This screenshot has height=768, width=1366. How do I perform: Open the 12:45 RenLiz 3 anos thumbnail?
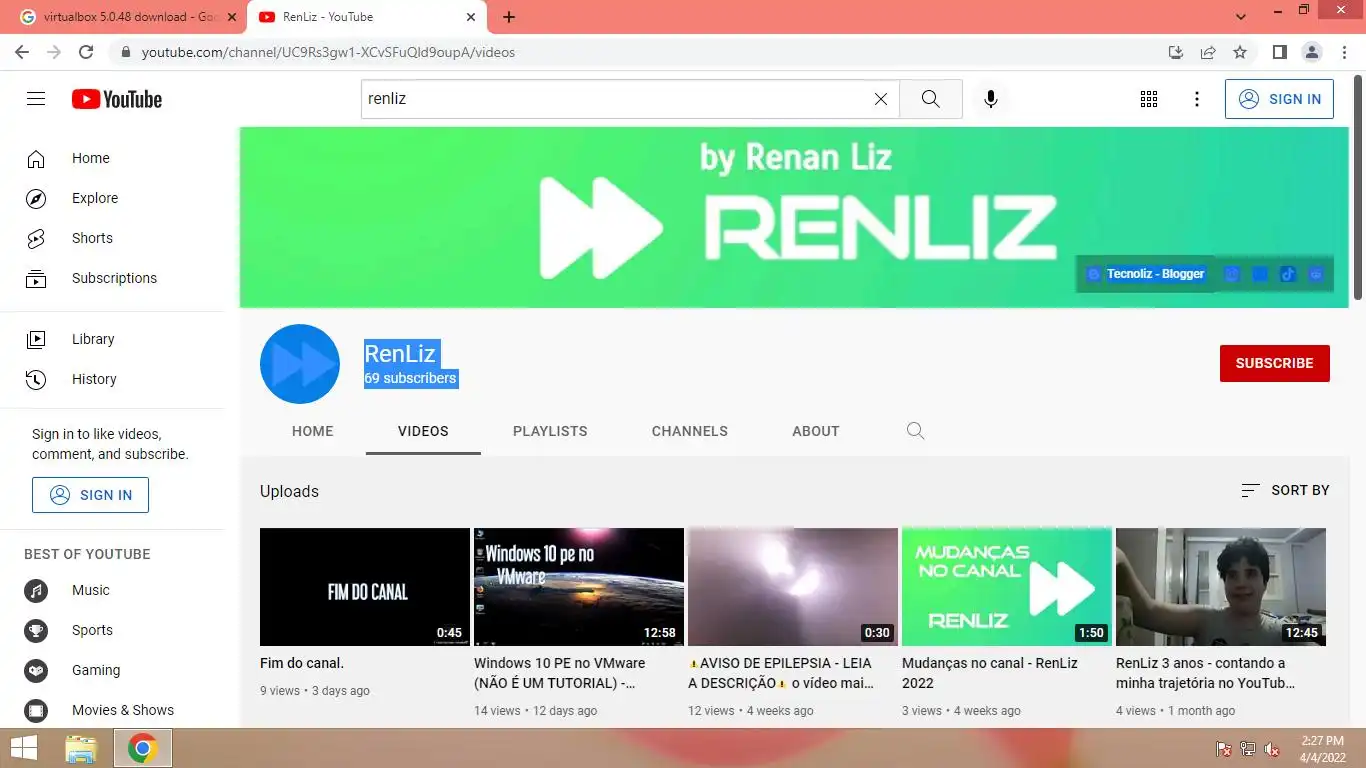point(1221,587)
